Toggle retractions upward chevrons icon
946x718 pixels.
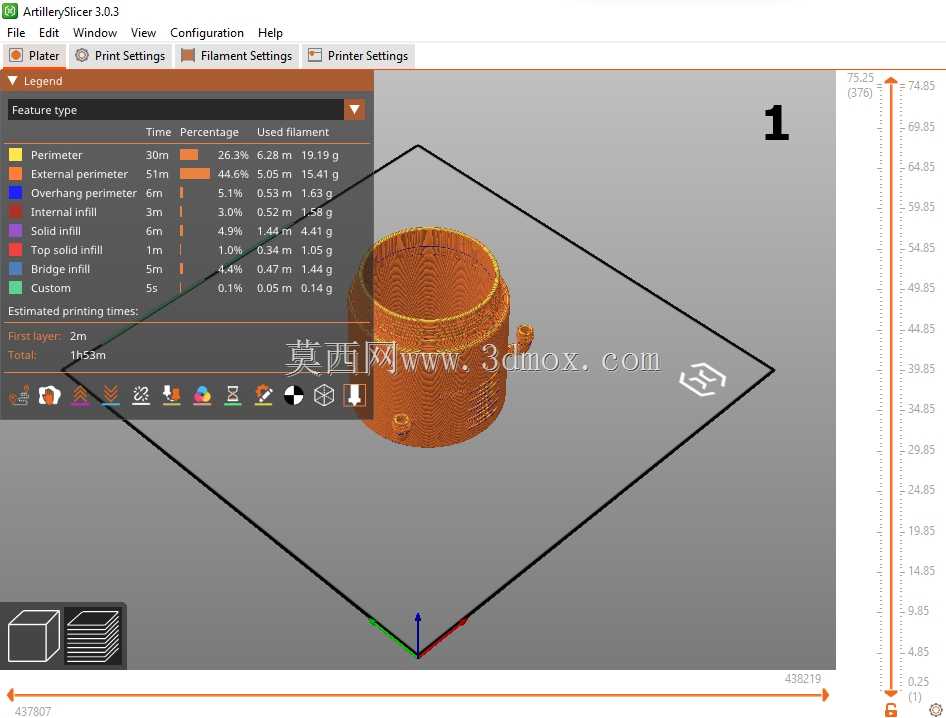pyautogui.click(x=80, y=396)
